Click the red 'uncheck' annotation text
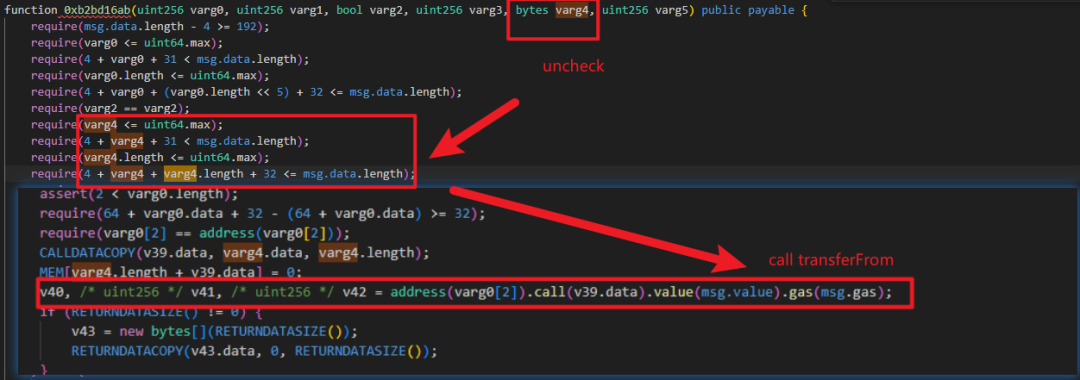Image resolution: width=1080 pixels, height=380 pixels. click(x=572, y=67)
